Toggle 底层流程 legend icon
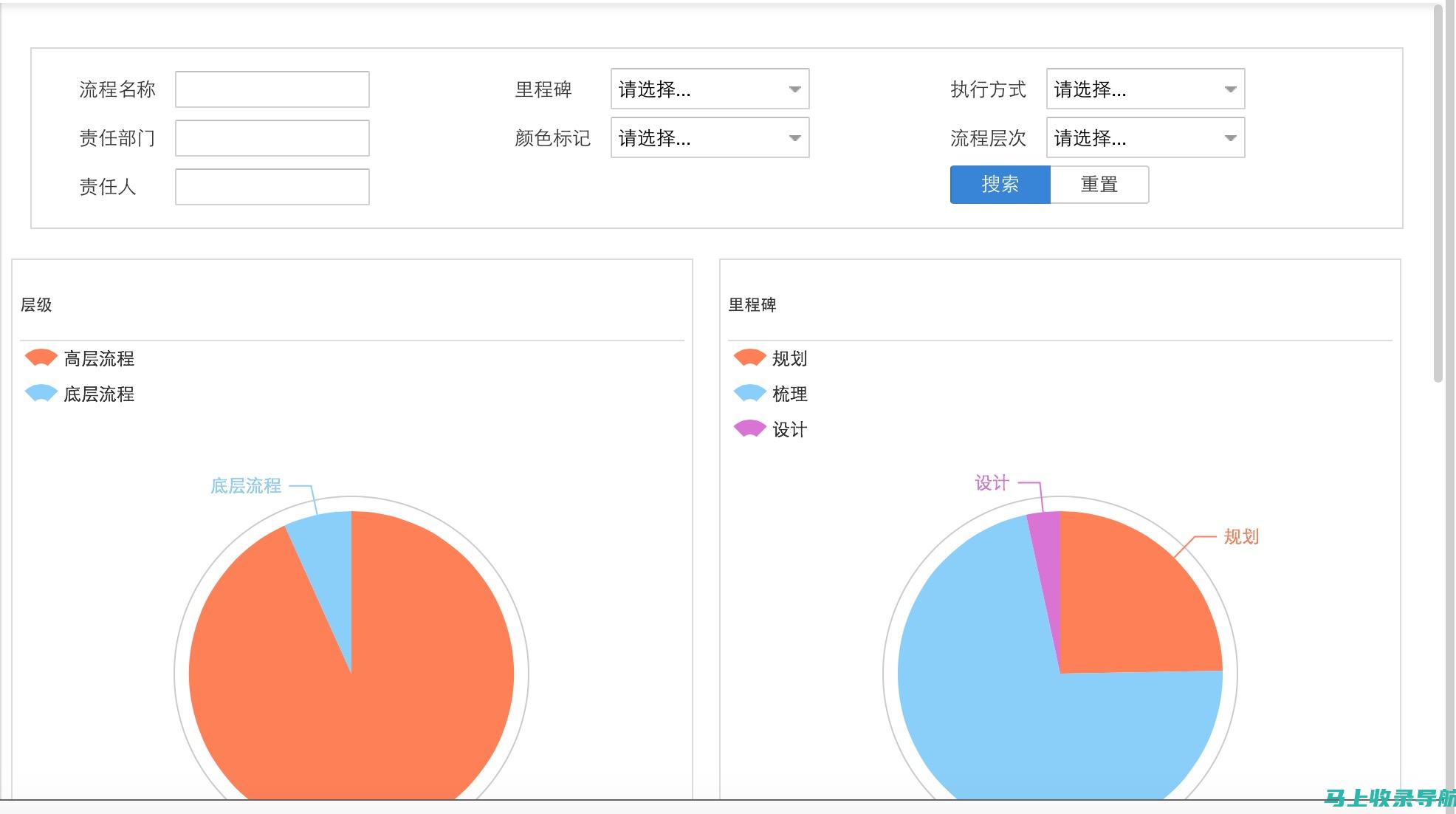 (x=41, y=393)
